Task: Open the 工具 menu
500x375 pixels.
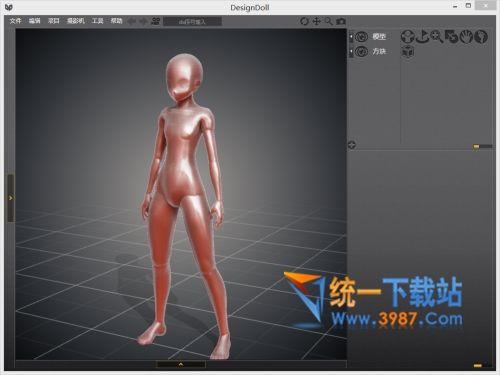Action: pyautogui.click(x=97, y=21)
